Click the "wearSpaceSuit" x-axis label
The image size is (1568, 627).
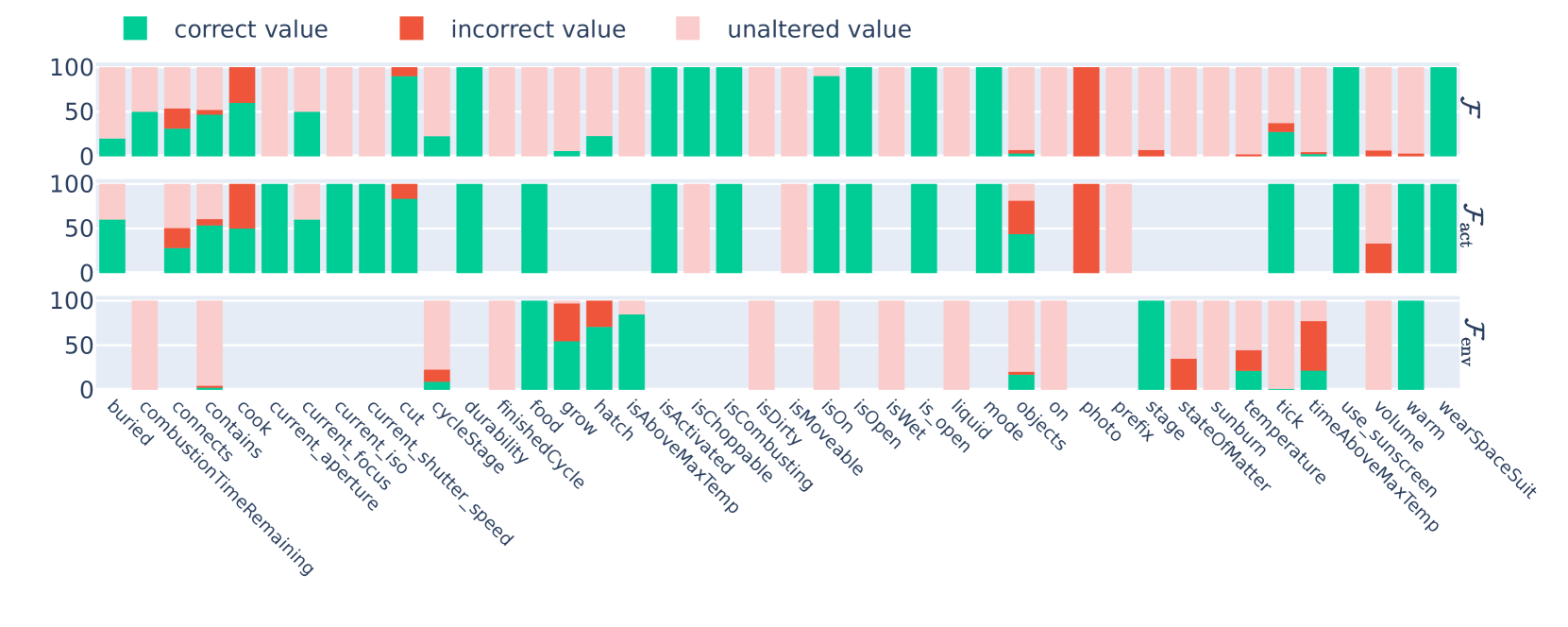pyautogui.click(x=1486, y=449)
